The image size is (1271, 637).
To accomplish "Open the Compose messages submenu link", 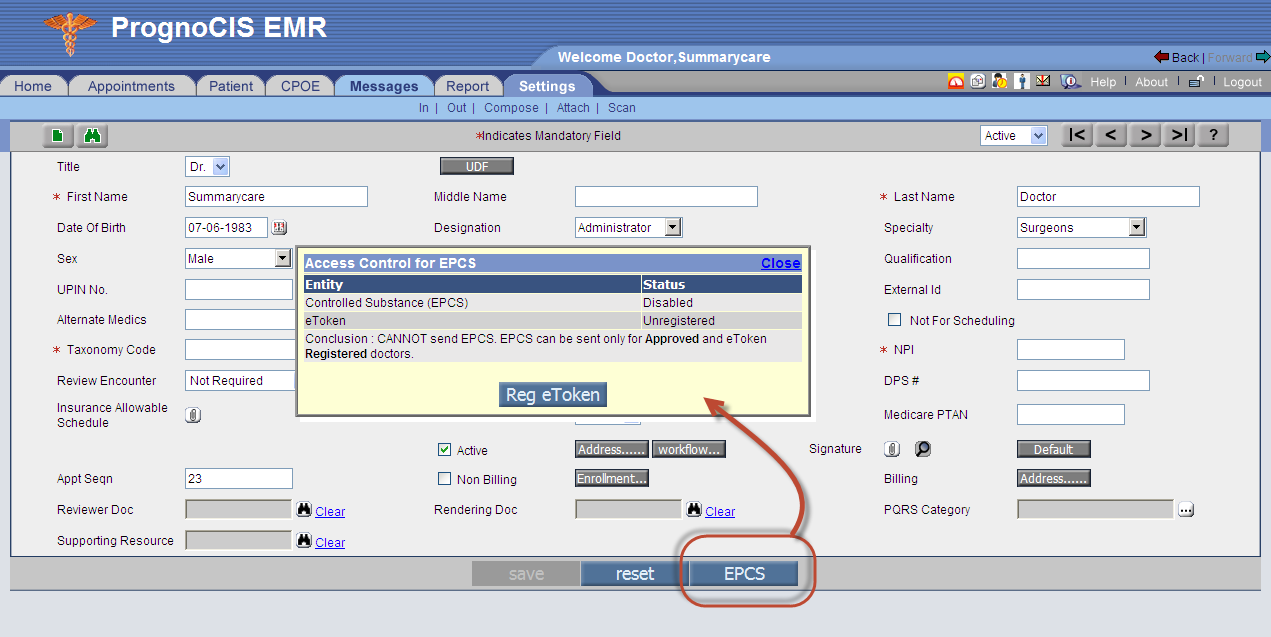I will coord(511,108).
